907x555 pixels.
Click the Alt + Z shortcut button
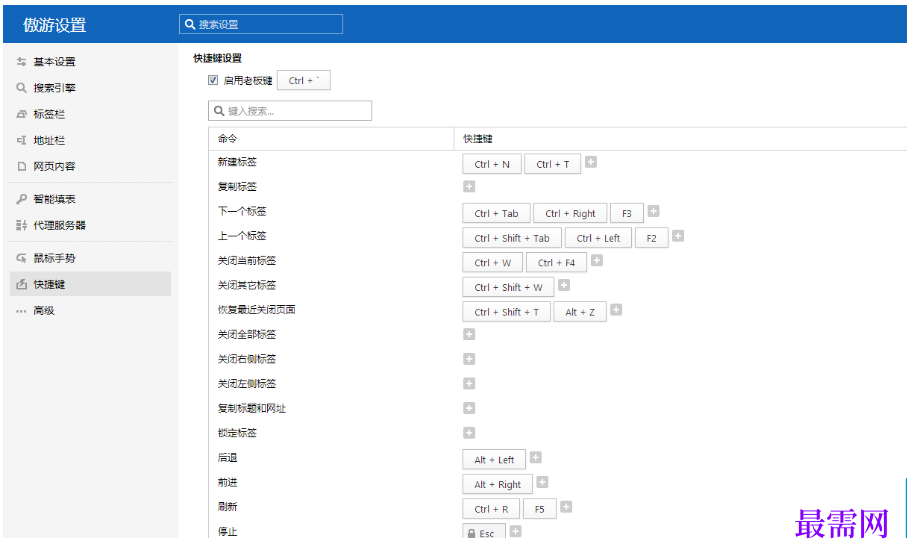pos(580,312)
